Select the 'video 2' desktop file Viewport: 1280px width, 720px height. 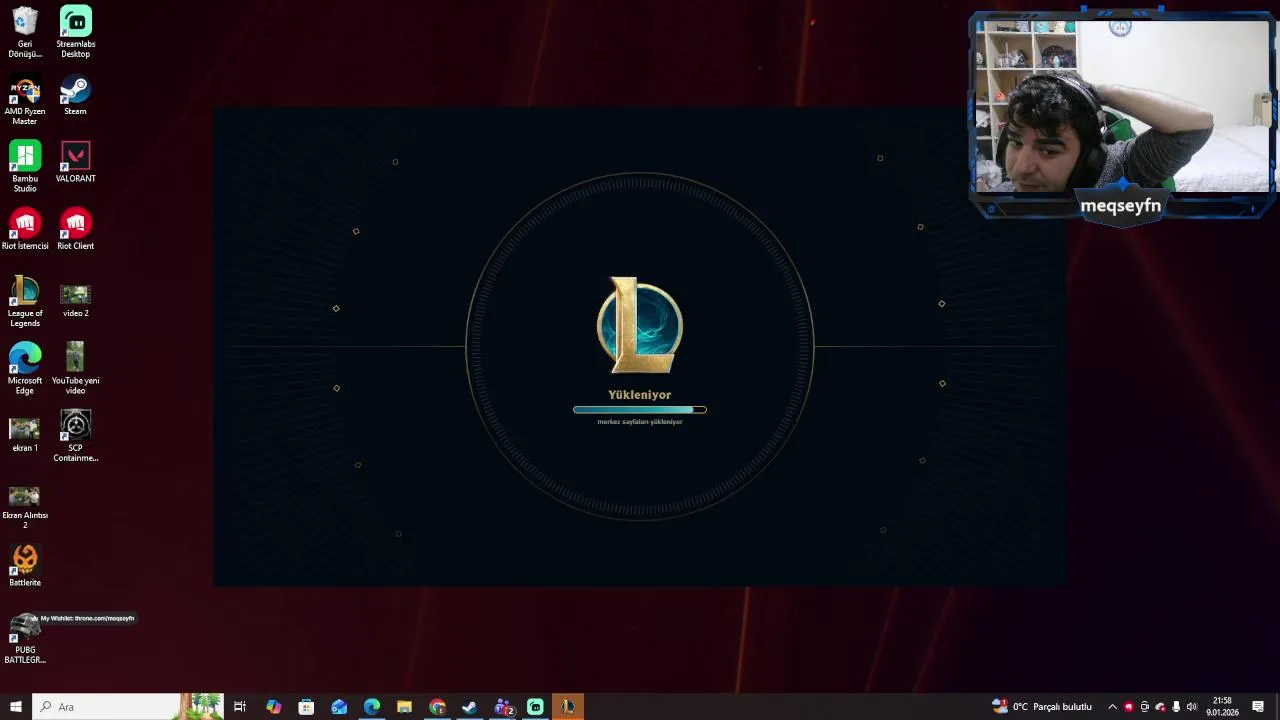point(76,300)
